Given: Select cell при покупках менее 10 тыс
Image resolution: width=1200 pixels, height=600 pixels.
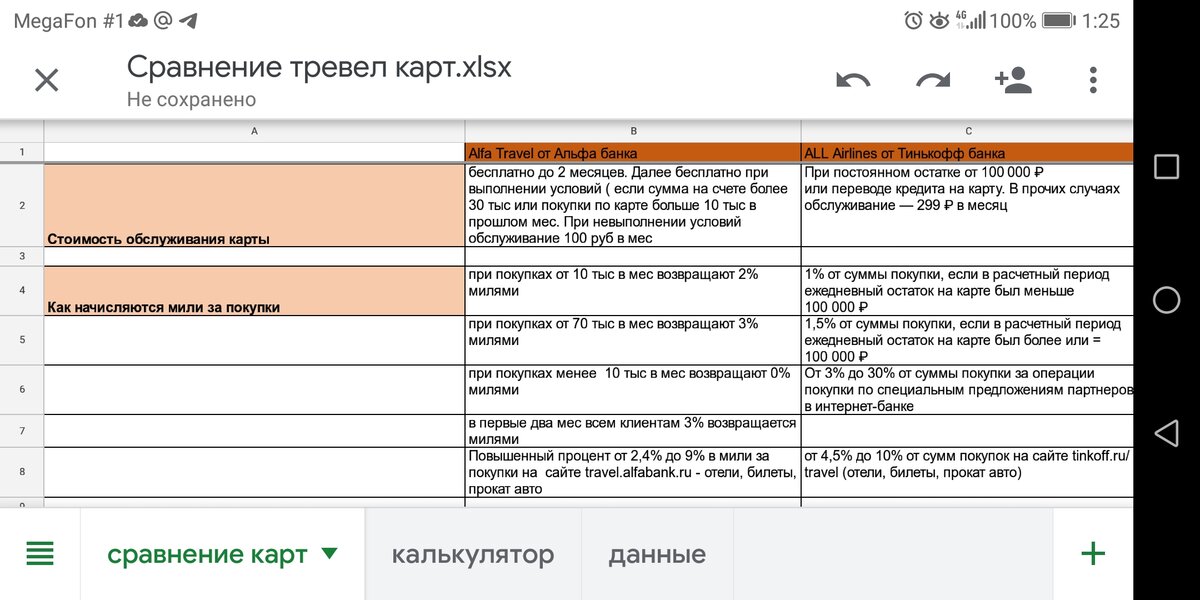Looking at the screenshot, I should click(x=633, y=390).
